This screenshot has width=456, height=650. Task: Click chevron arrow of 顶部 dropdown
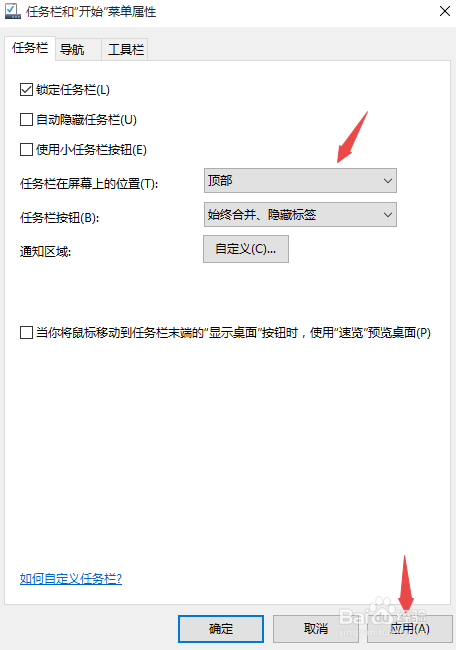pyautogui.click(x=388, y=181)
